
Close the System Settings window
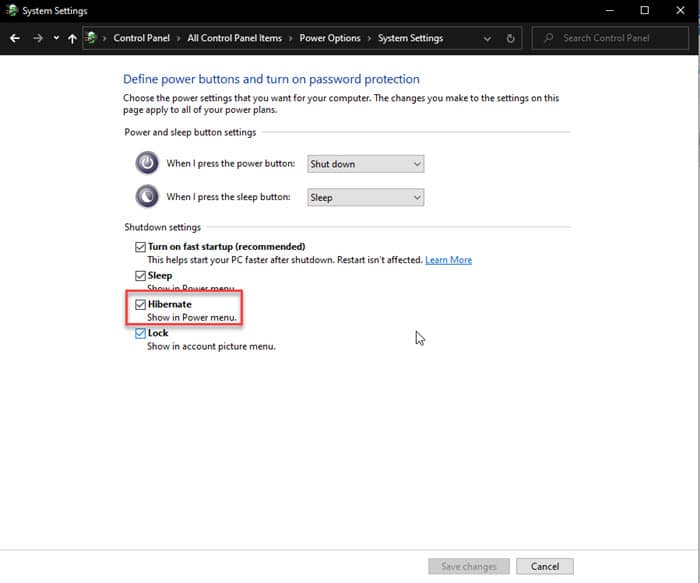click(680, 10)
